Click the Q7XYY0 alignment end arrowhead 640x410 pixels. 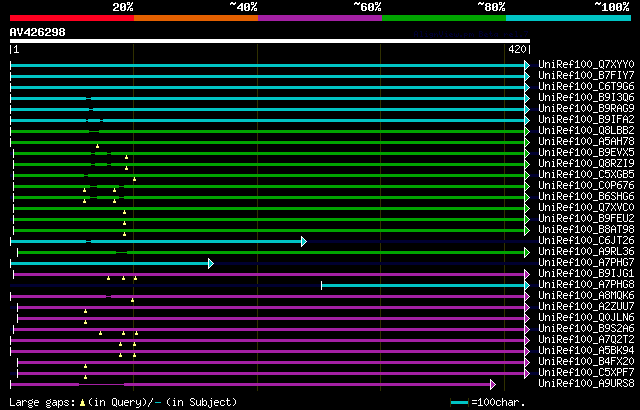527,65
